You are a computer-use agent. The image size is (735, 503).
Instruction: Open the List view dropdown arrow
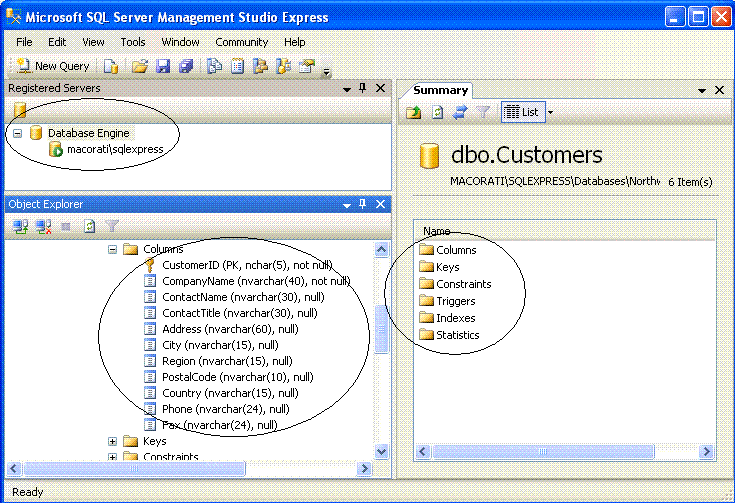[551, 113]
